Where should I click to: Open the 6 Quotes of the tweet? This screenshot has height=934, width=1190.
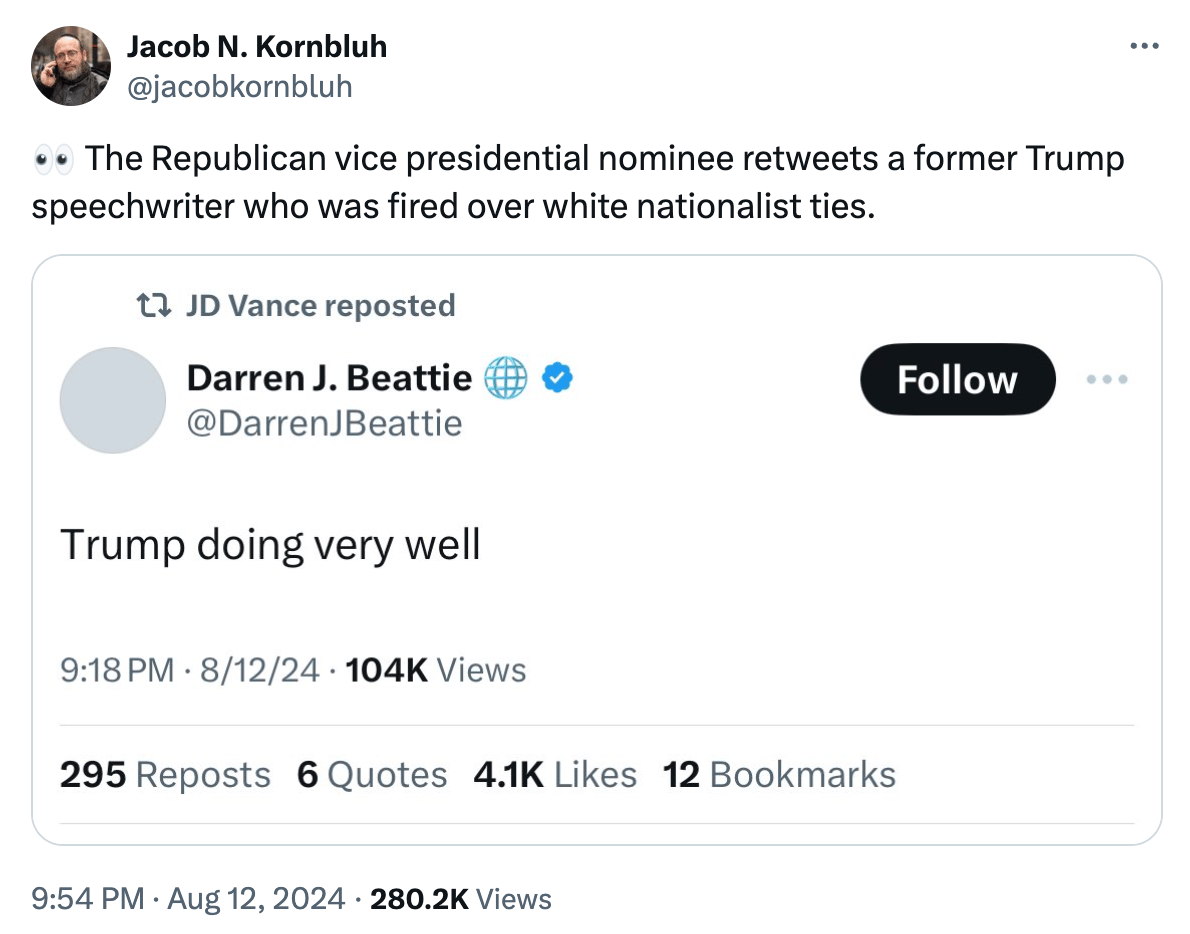point(373,774)
